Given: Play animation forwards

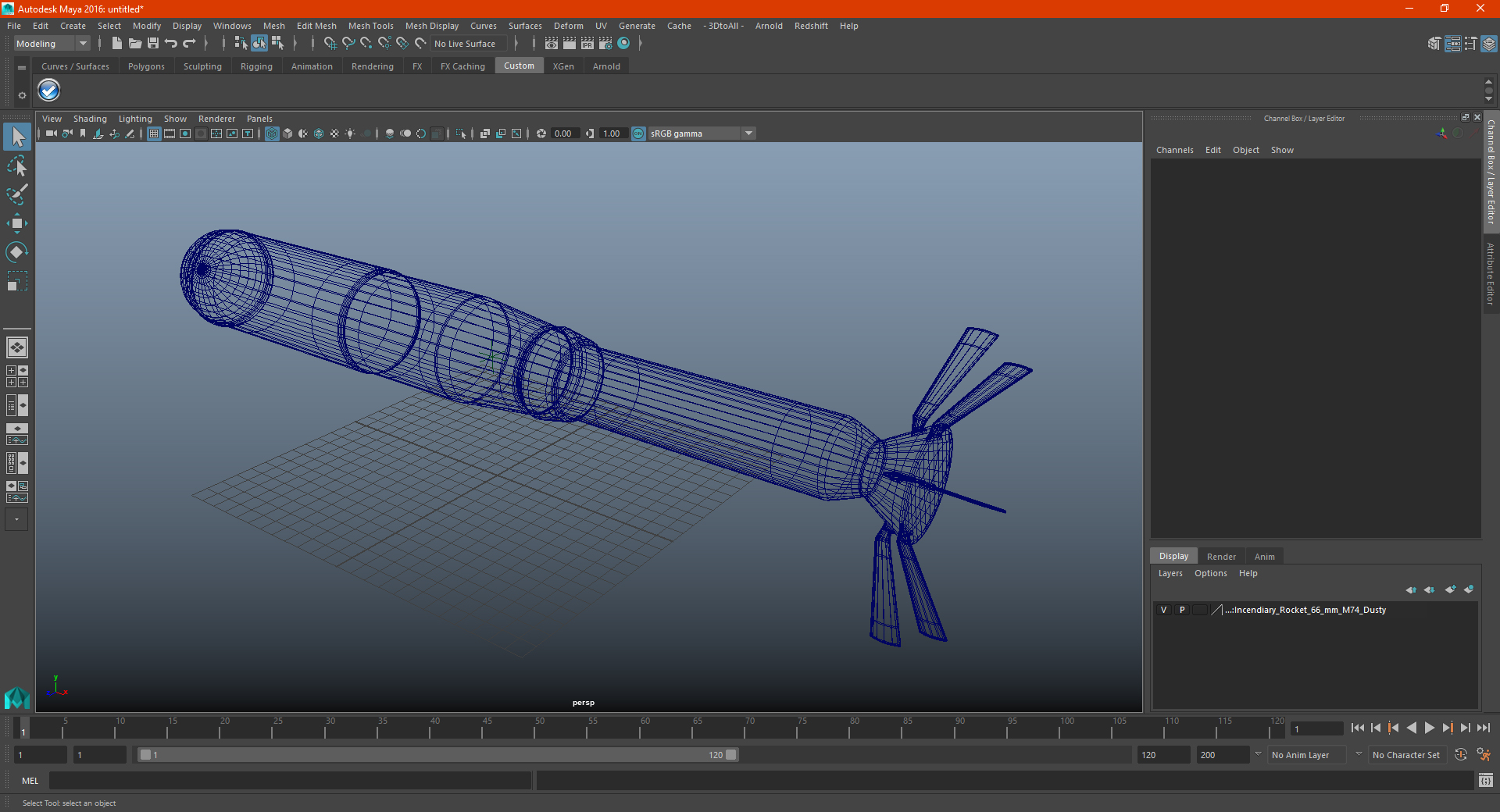Looking at the screenshot, I should click(1430, 728).
